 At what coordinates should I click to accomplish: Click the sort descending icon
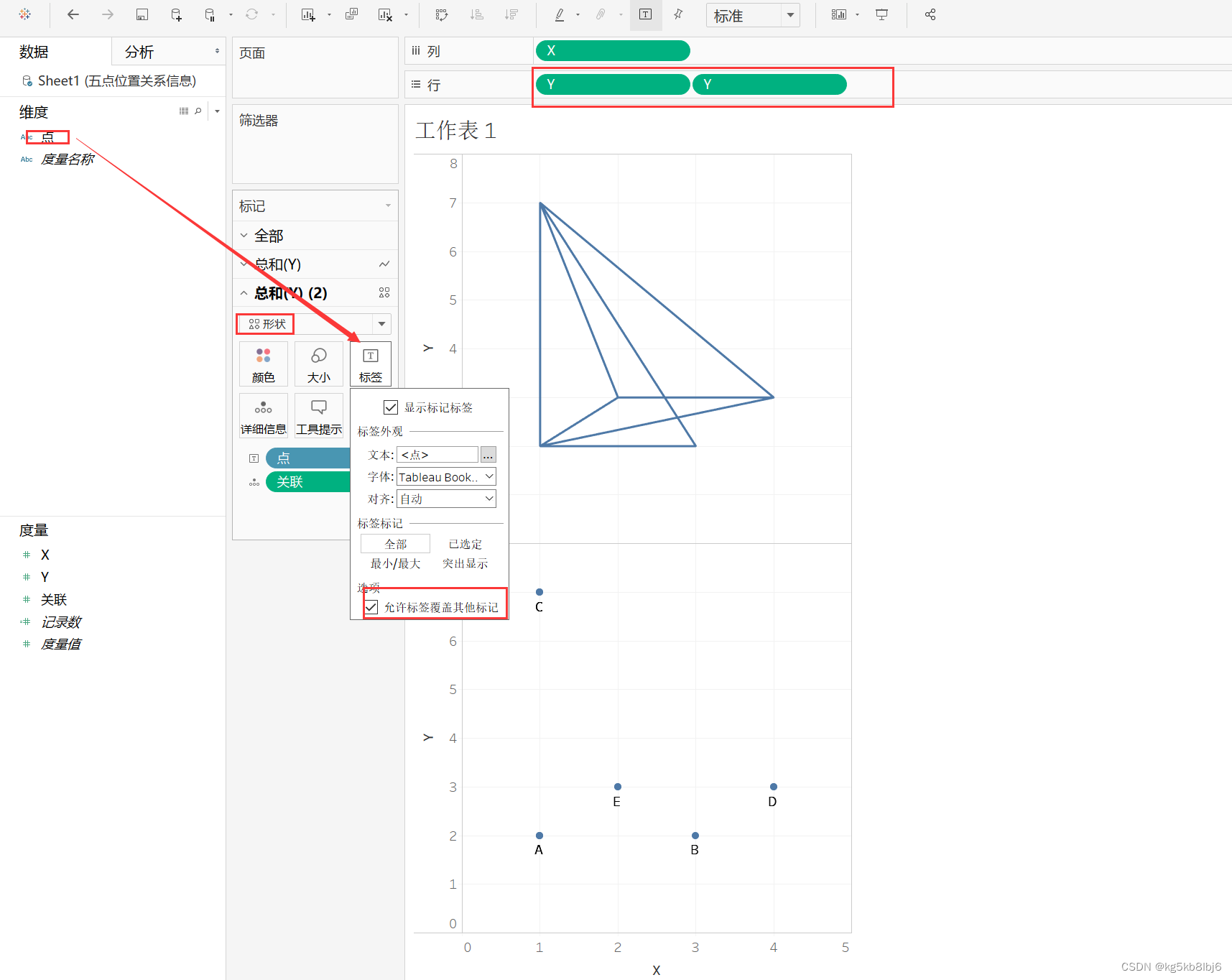pyautogui.click(x=511, y=14)
